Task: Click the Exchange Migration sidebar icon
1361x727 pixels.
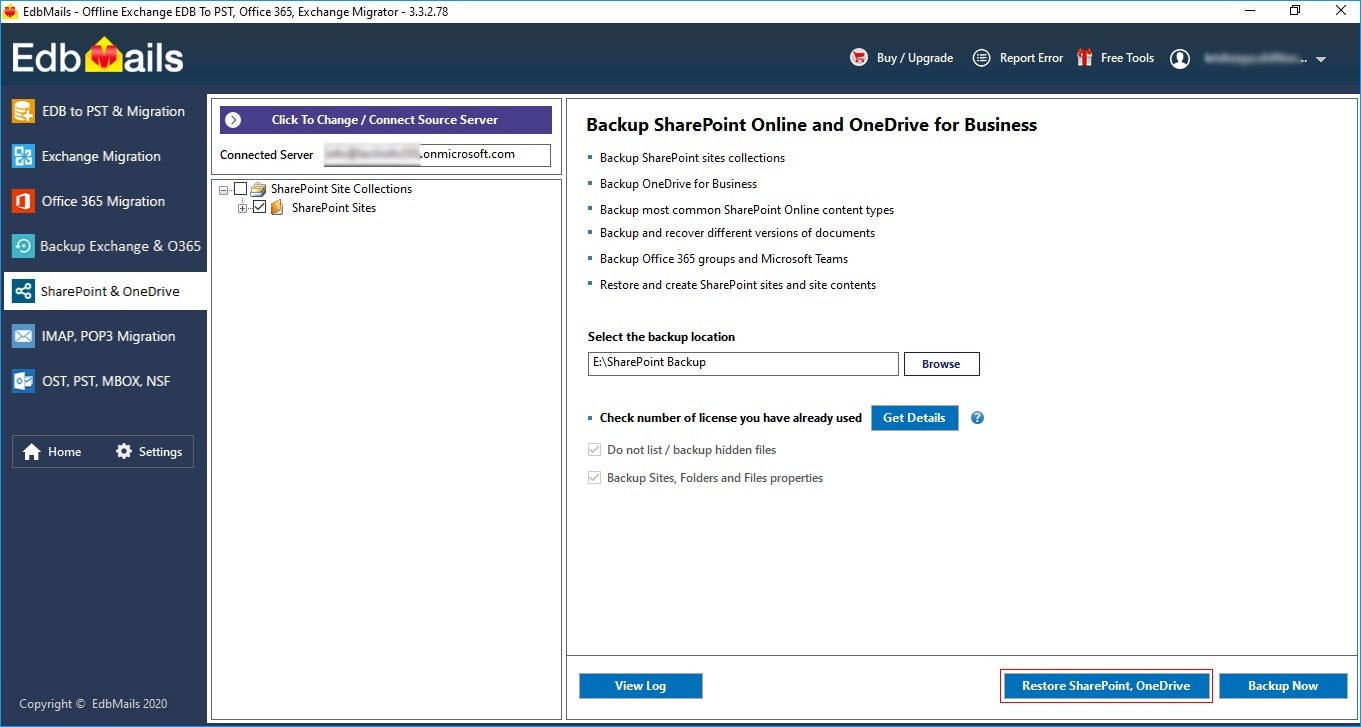Action: 23,156
